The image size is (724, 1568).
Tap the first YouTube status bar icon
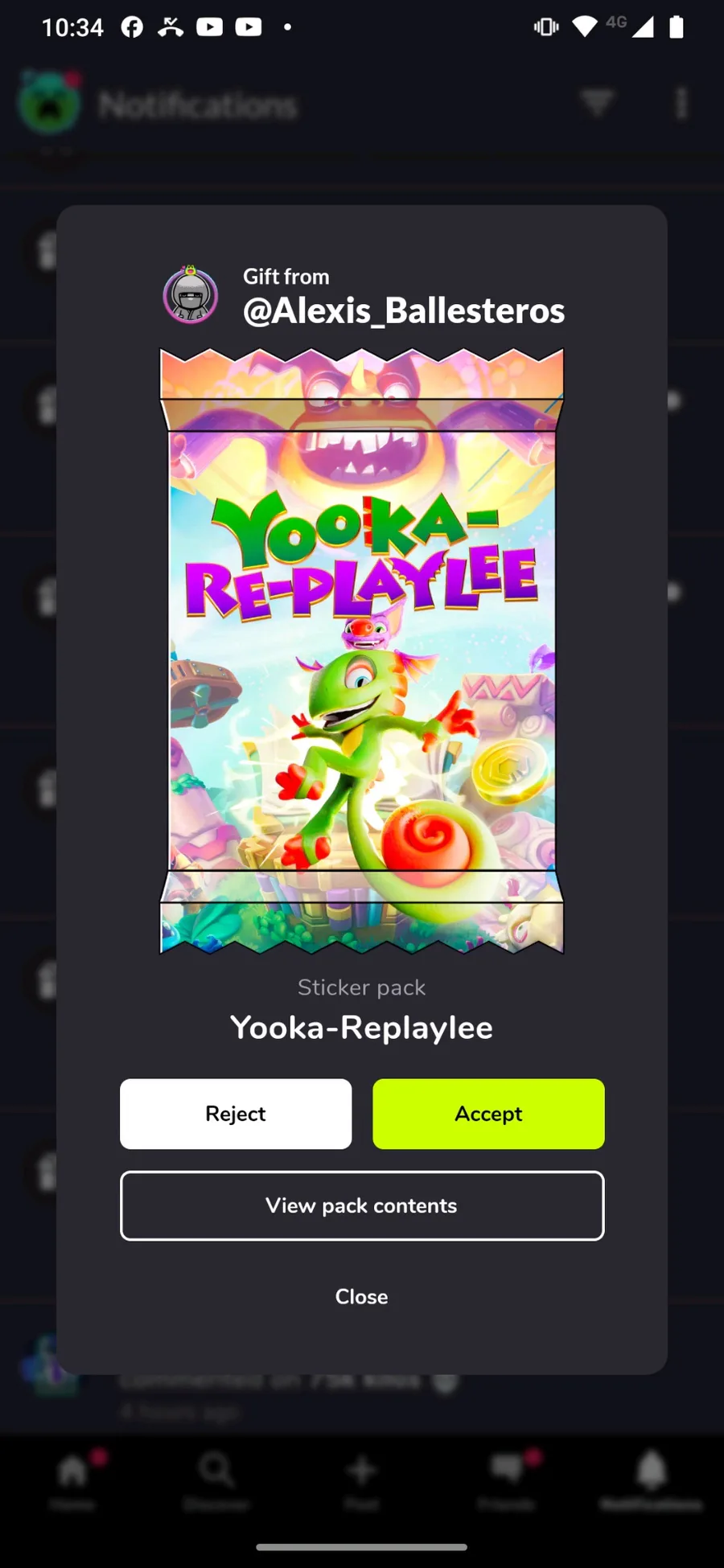[x=209, y=27]
